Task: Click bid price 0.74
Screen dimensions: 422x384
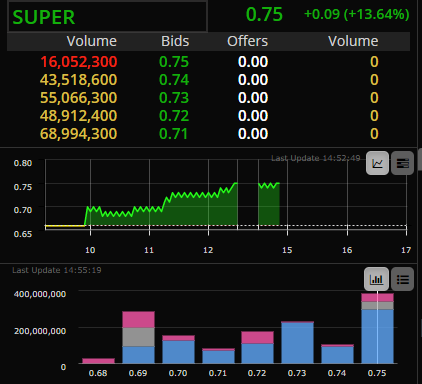Action: tap(174, 80)
